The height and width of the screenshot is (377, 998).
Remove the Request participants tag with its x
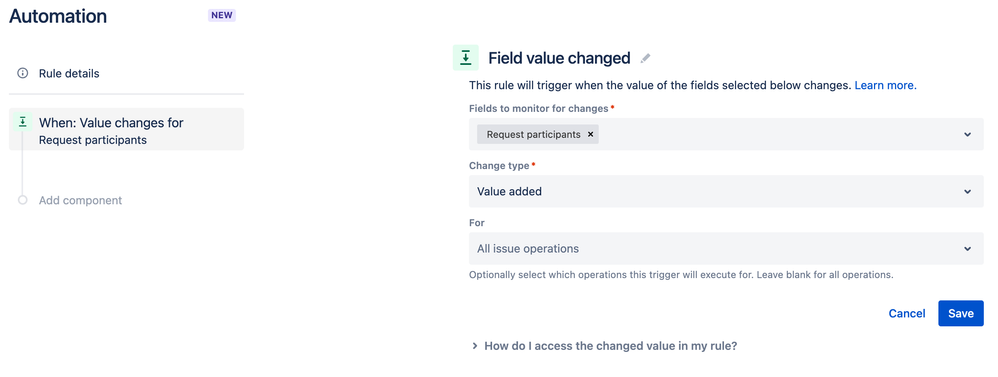pyautogui.click(x=590, y=134)
